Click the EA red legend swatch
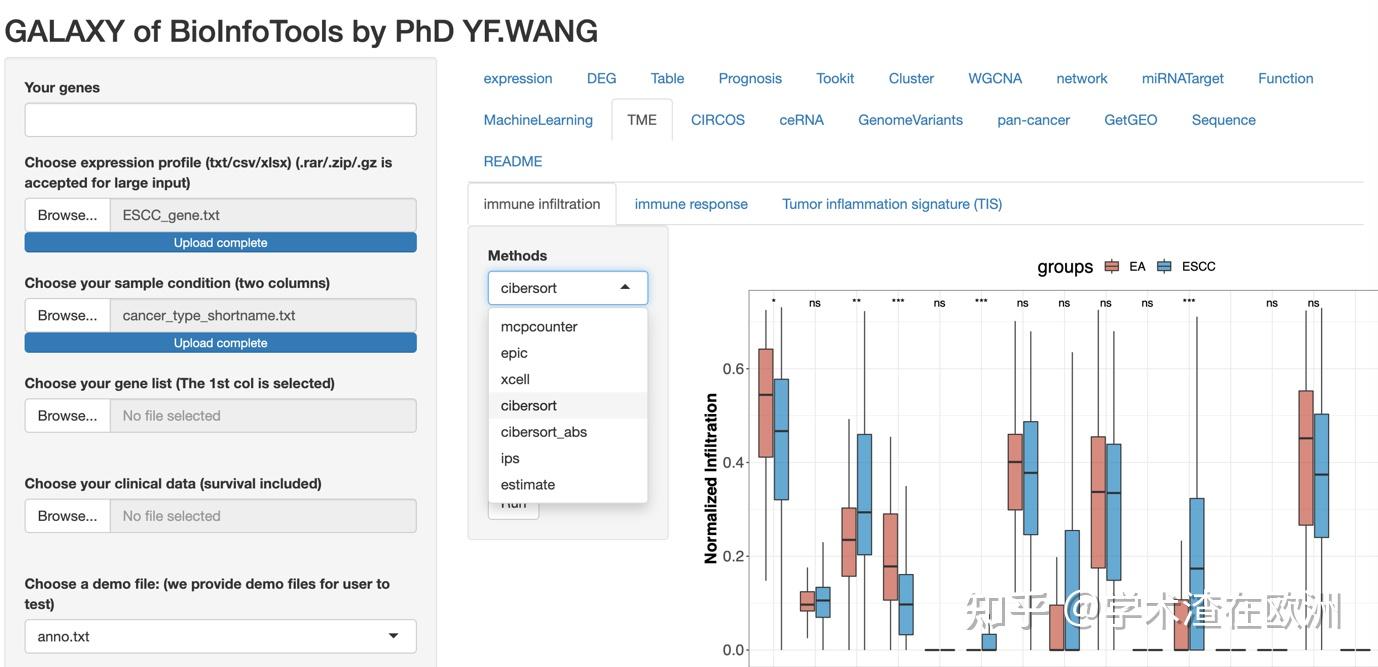1378x667 pixels. 1112,267
